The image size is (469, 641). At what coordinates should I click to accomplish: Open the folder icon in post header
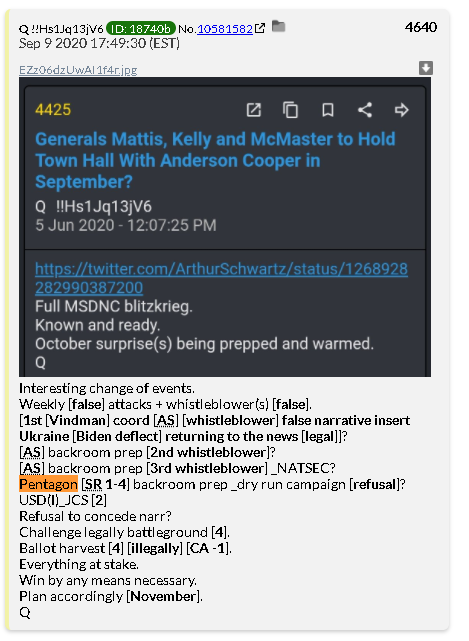pyautogui.click(x=278, y=26)
